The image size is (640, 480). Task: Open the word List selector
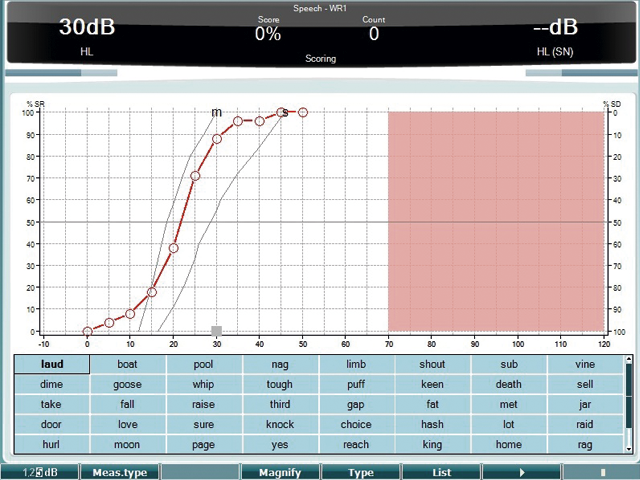[441, 472]
